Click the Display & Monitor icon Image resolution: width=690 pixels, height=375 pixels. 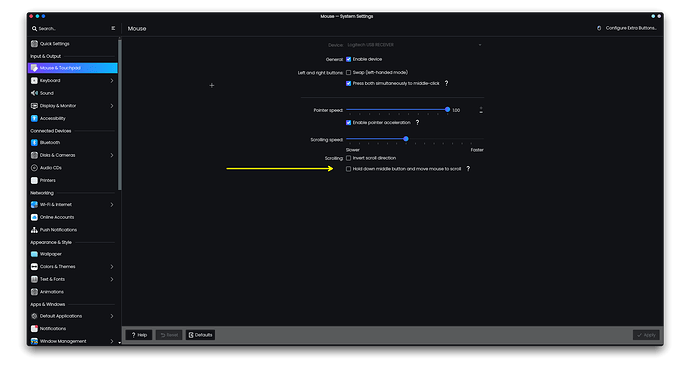[34, 106]
